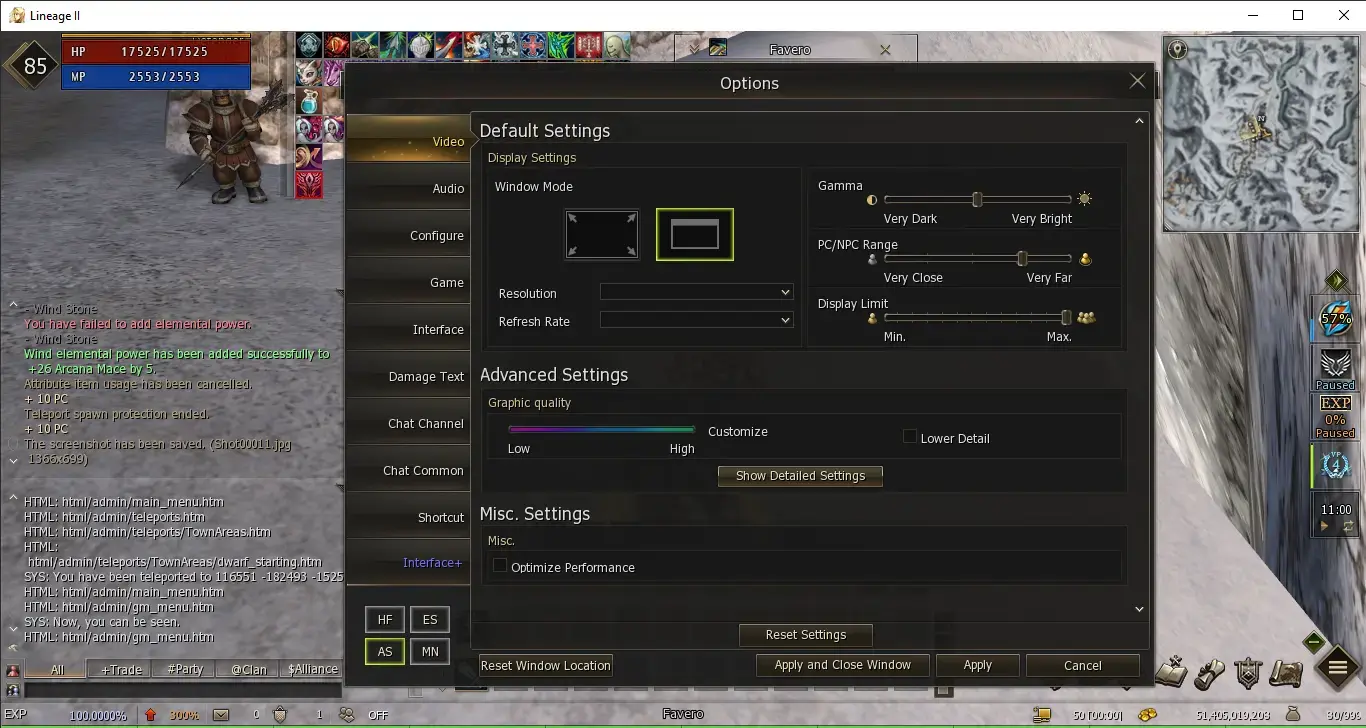Click the shield icon in status bar
This screenshot has height=728, width=1366.
[280, 715]
